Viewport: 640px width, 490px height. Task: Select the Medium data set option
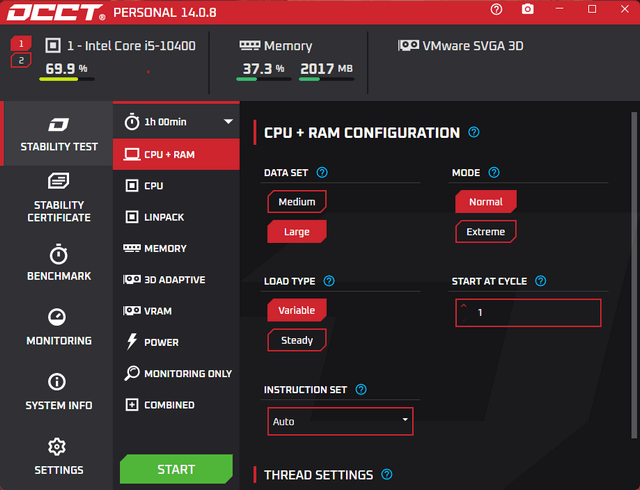(x=297, y=202)
